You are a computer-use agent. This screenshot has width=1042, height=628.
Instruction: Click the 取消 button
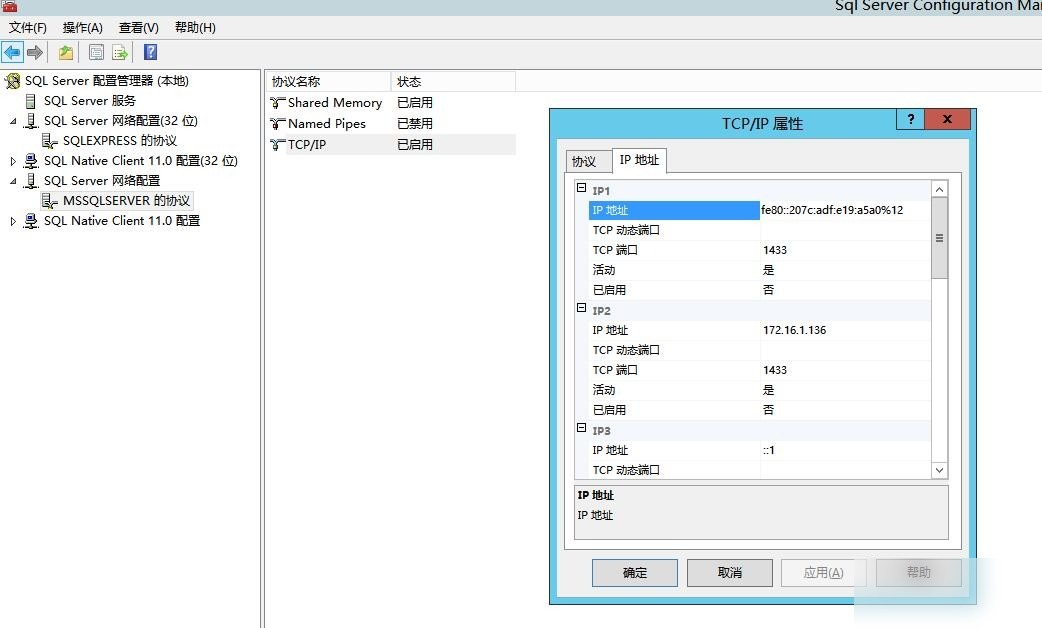point(730,572)
